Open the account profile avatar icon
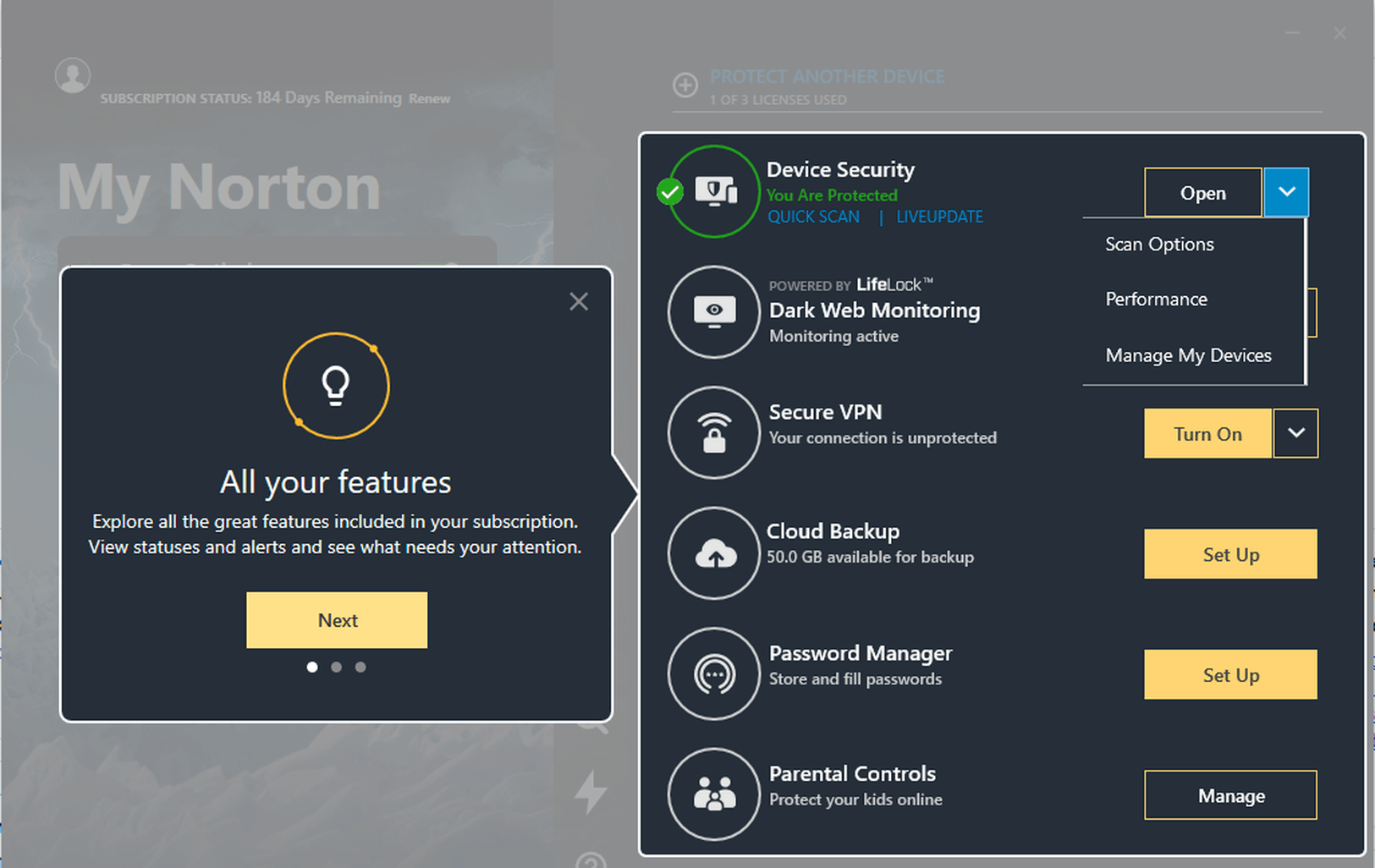Screen dimensions: 1375x868 tap(73, 75)
